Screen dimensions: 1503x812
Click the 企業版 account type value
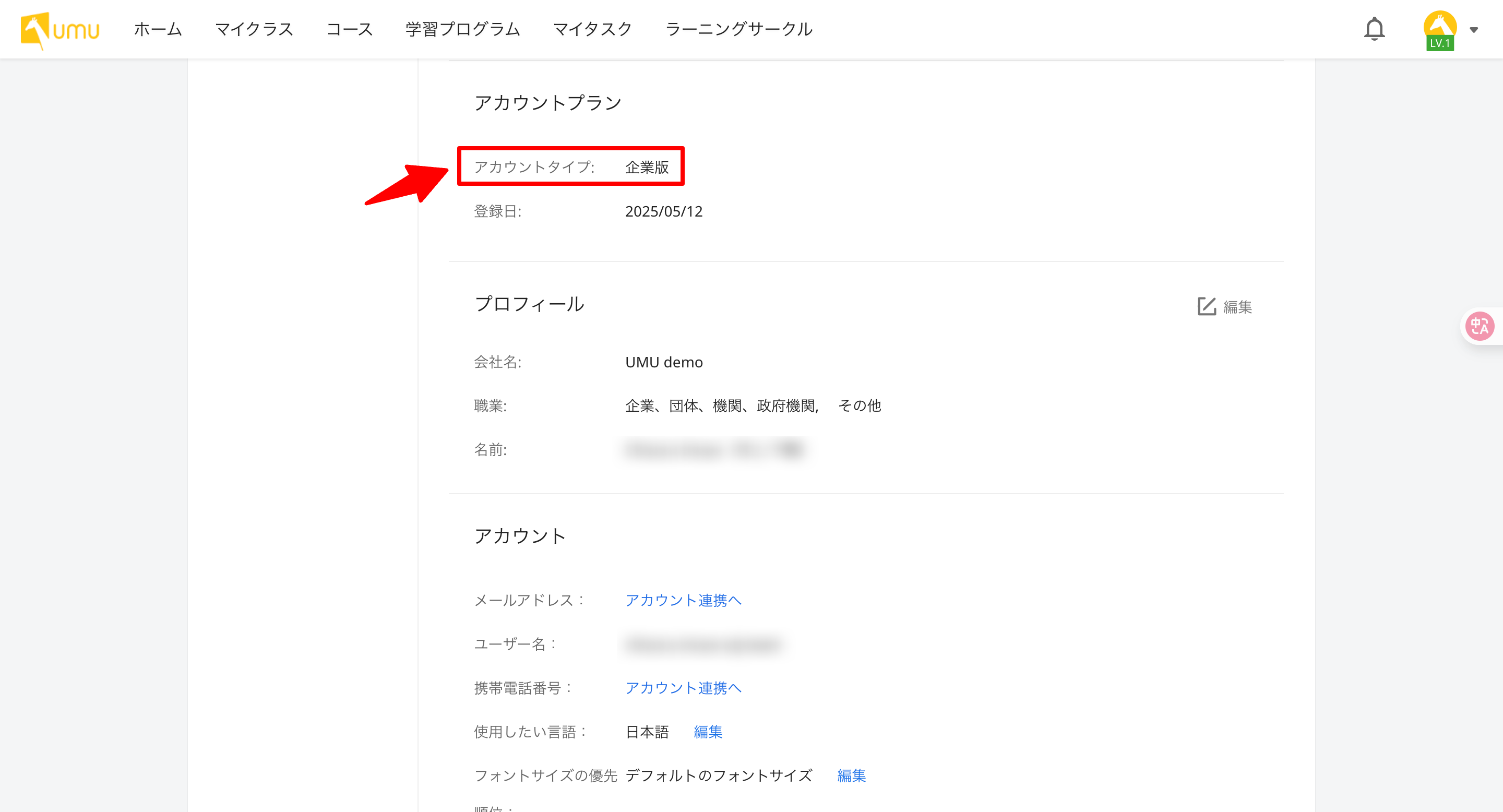pyautogui.click(x=647, y=168)
